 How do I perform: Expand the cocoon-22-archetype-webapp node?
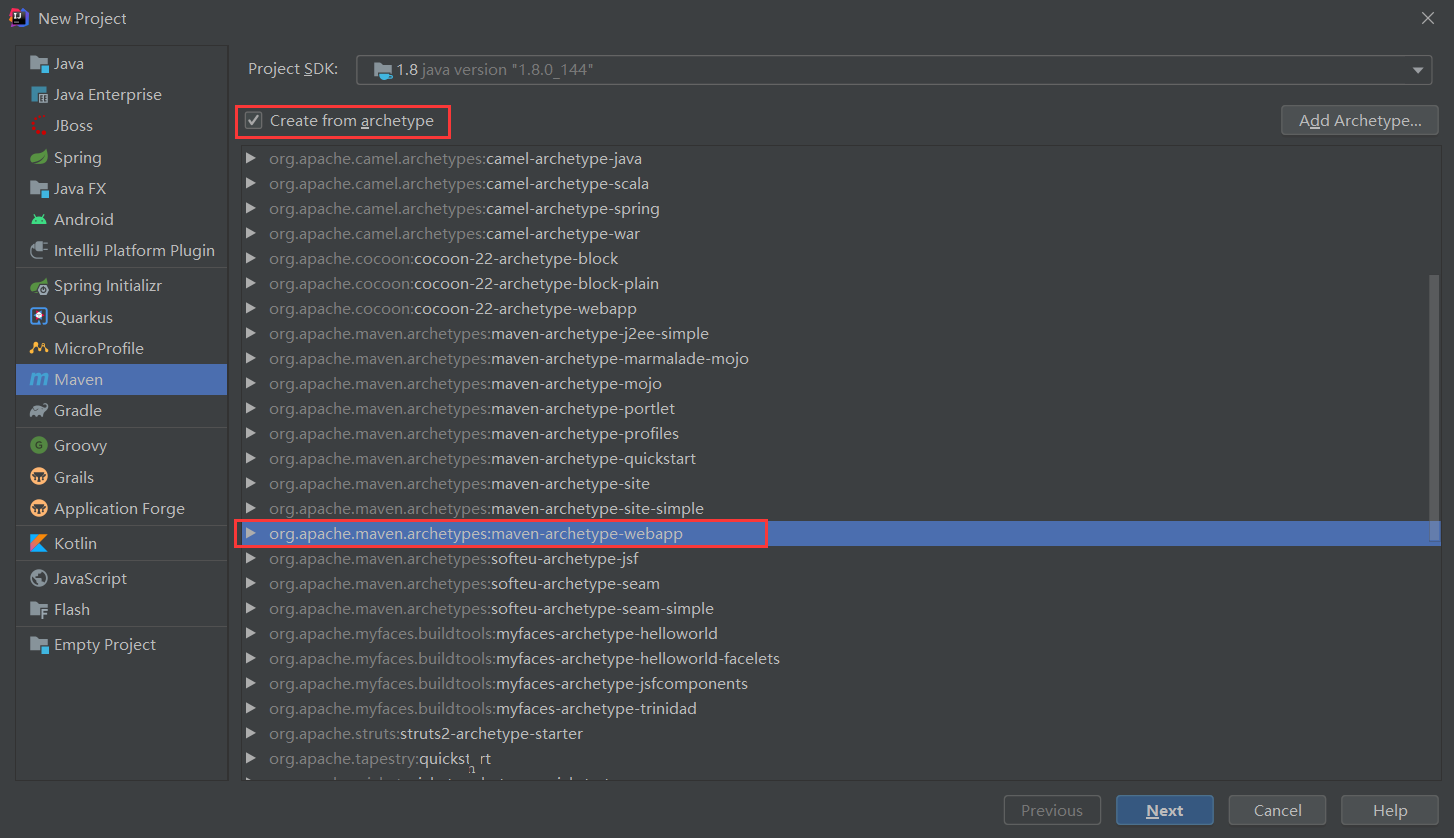251,308
